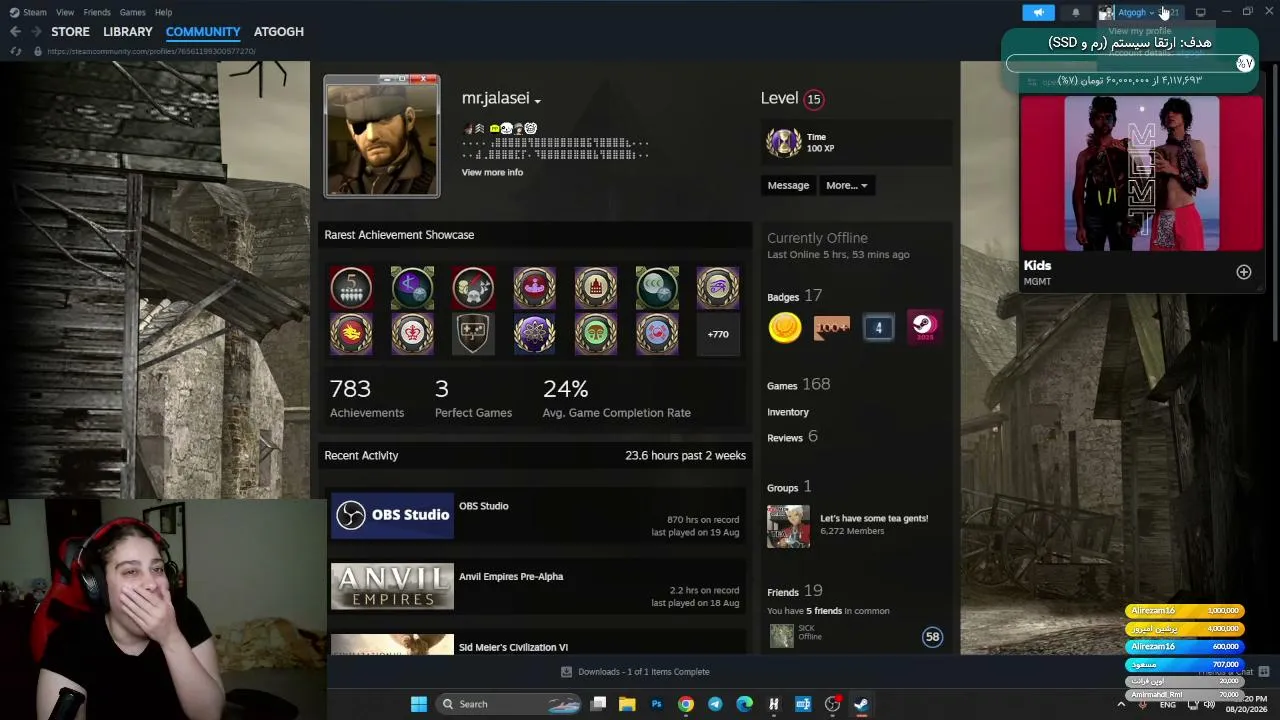
Task: Open the Inventory link
Action: point(788,412)
